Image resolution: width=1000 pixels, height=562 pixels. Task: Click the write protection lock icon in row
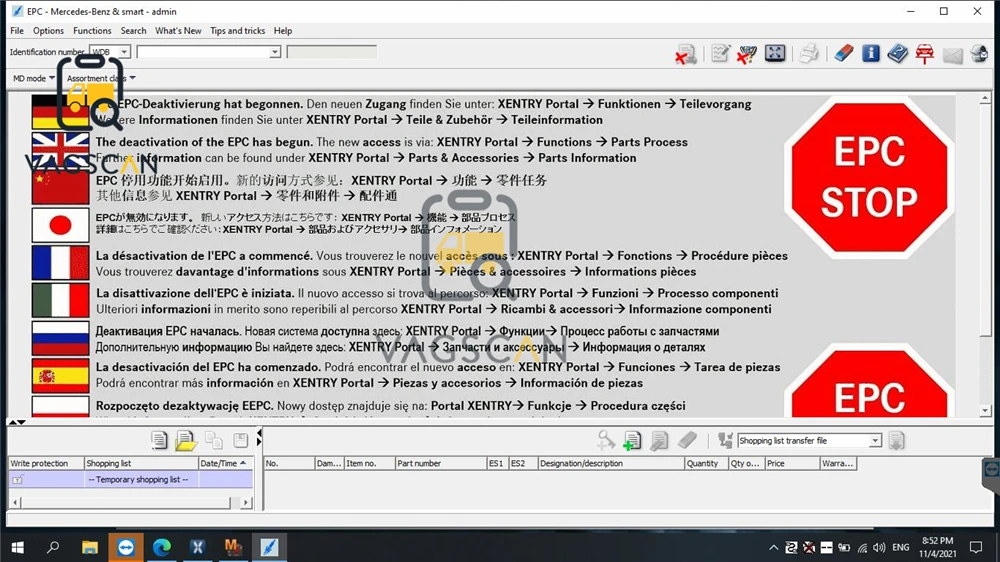pyautogui.click(x=17, y=480)
